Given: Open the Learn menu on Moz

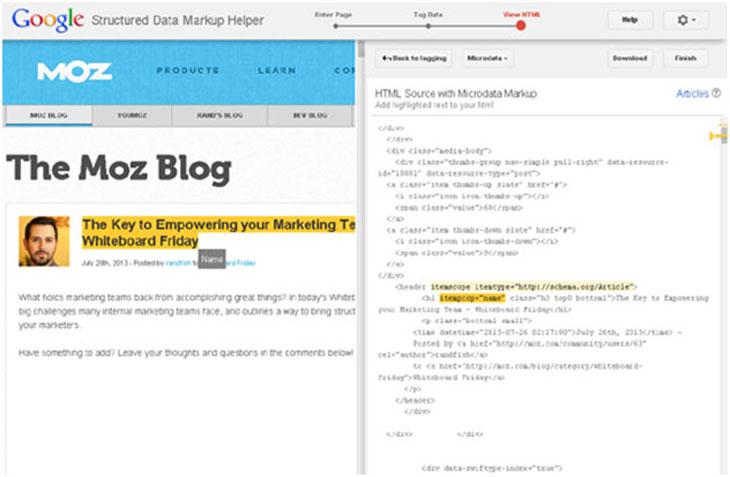Looking at the screenshot, I should click(x=277, y=71).
